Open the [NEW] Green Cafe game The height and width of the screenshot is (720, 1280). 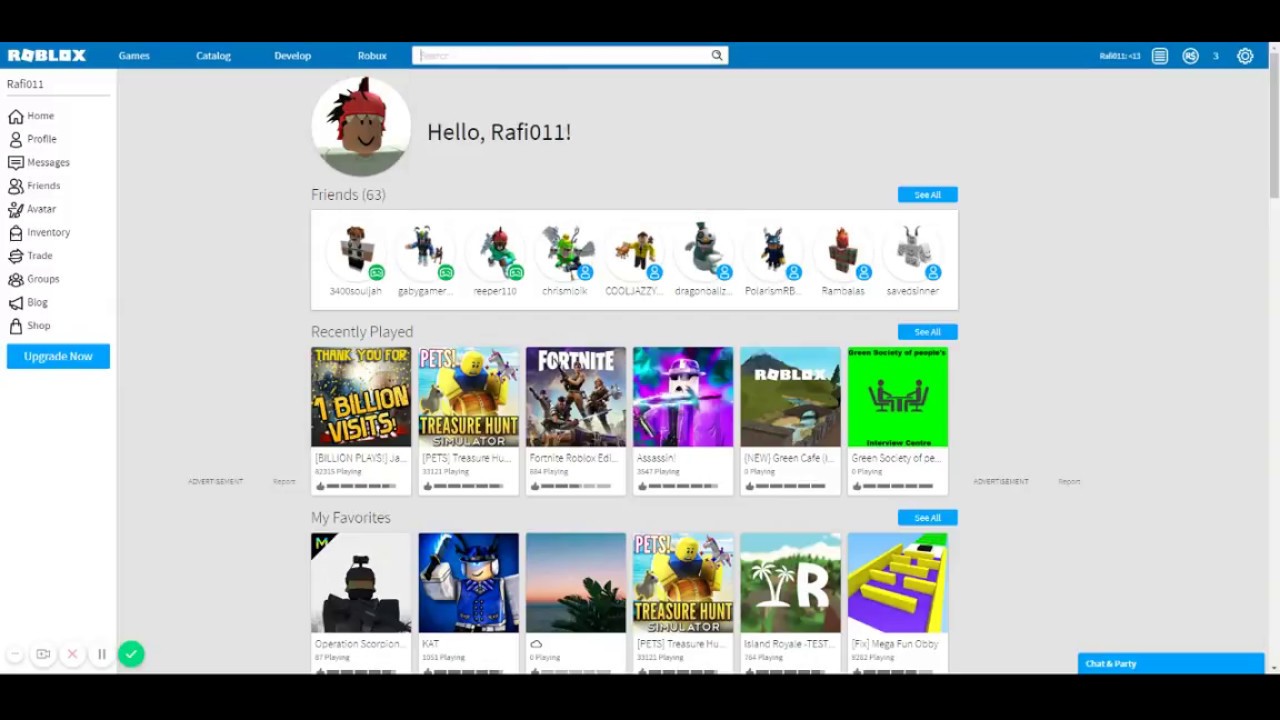click(790, 397)
